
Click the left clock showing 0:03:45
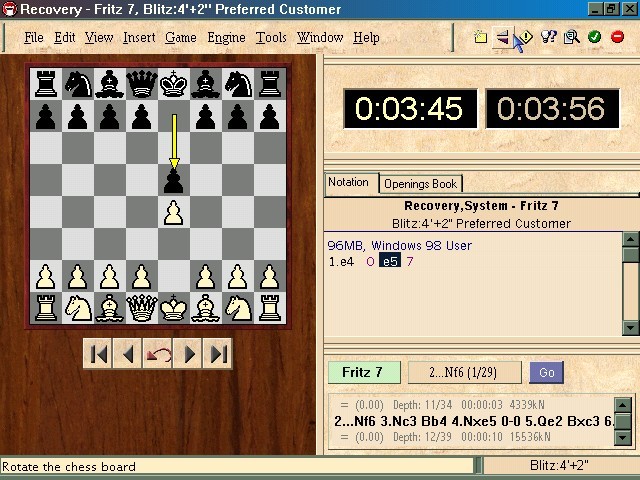coord(410,109)
